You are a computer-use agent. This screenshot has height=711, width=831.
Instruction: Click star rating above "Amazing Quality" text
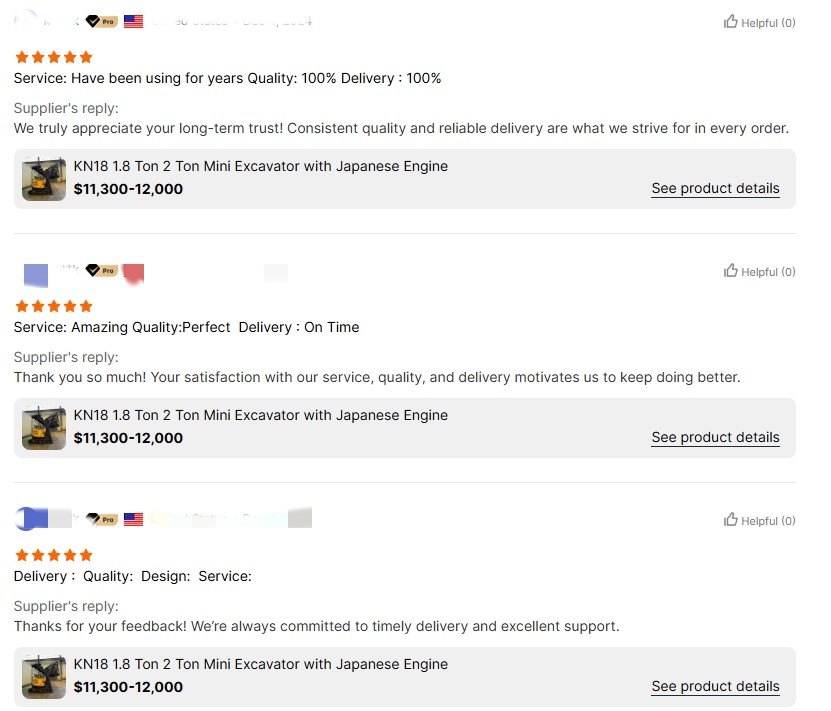53,306
